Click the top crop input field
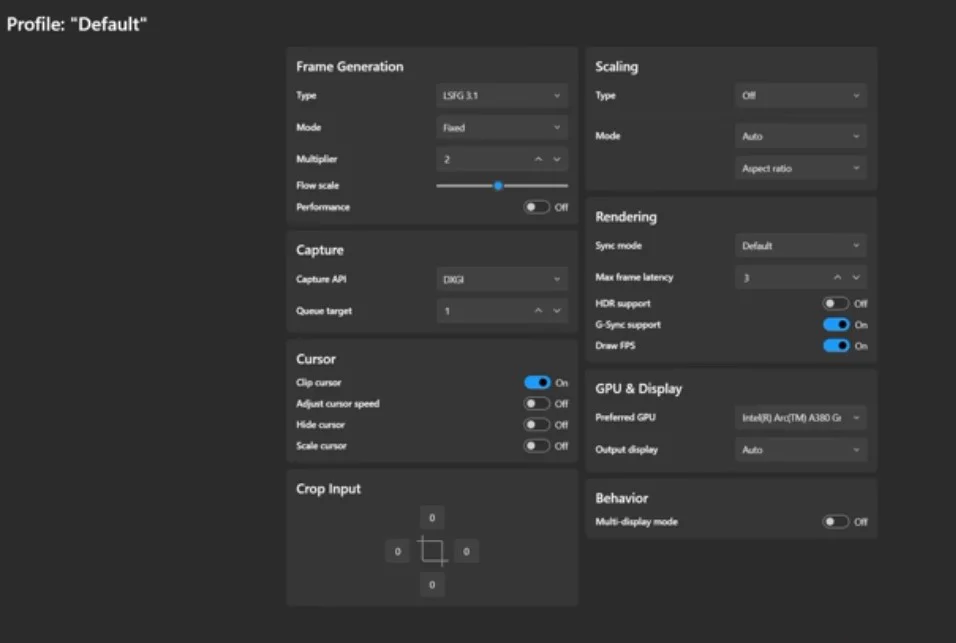 click(x=432, y=518)
